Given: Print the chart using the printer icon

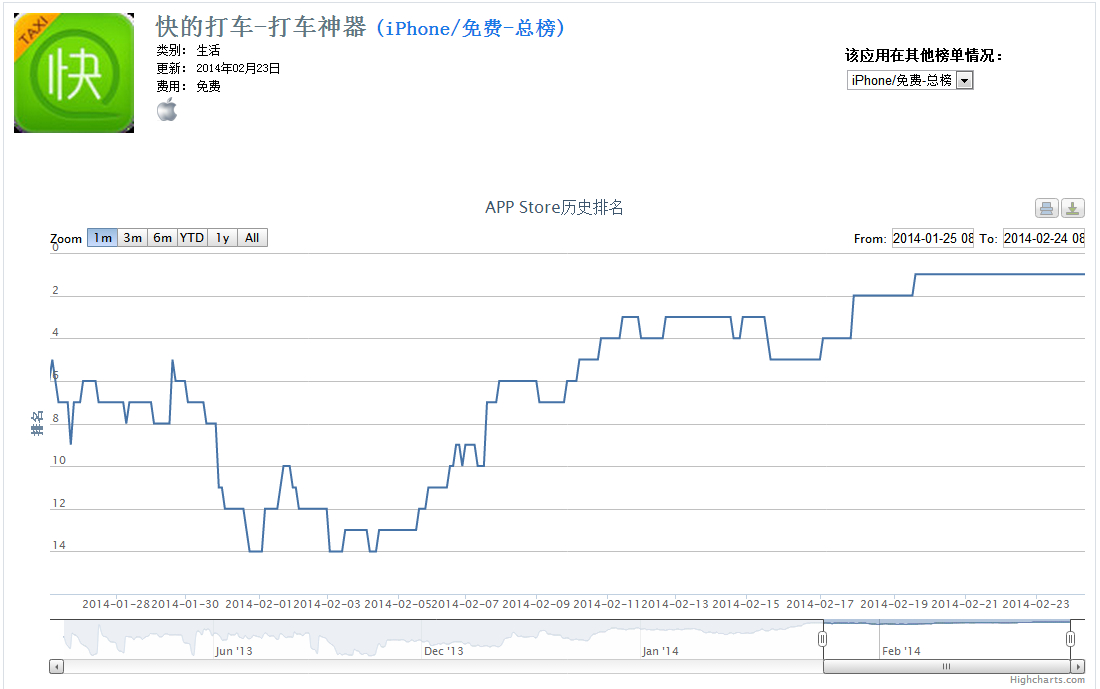Looking at the screenshot, I should pyautogui.click(x=1046, y=208).
